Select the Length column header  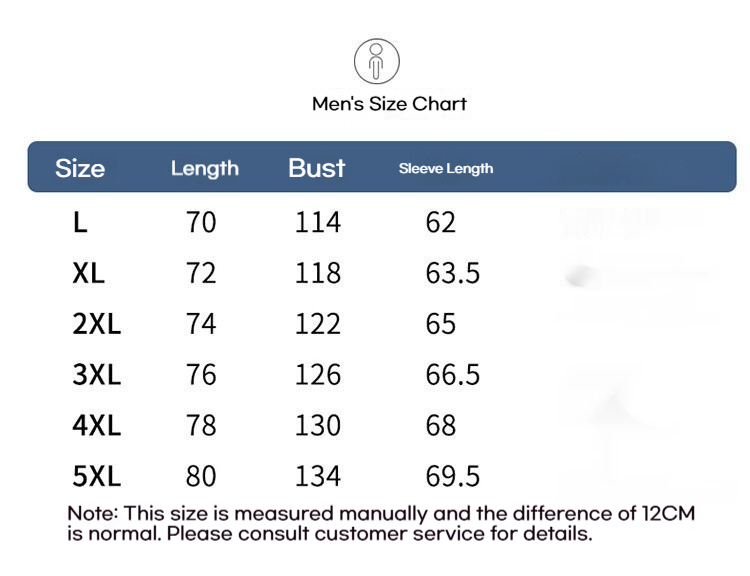205,168
